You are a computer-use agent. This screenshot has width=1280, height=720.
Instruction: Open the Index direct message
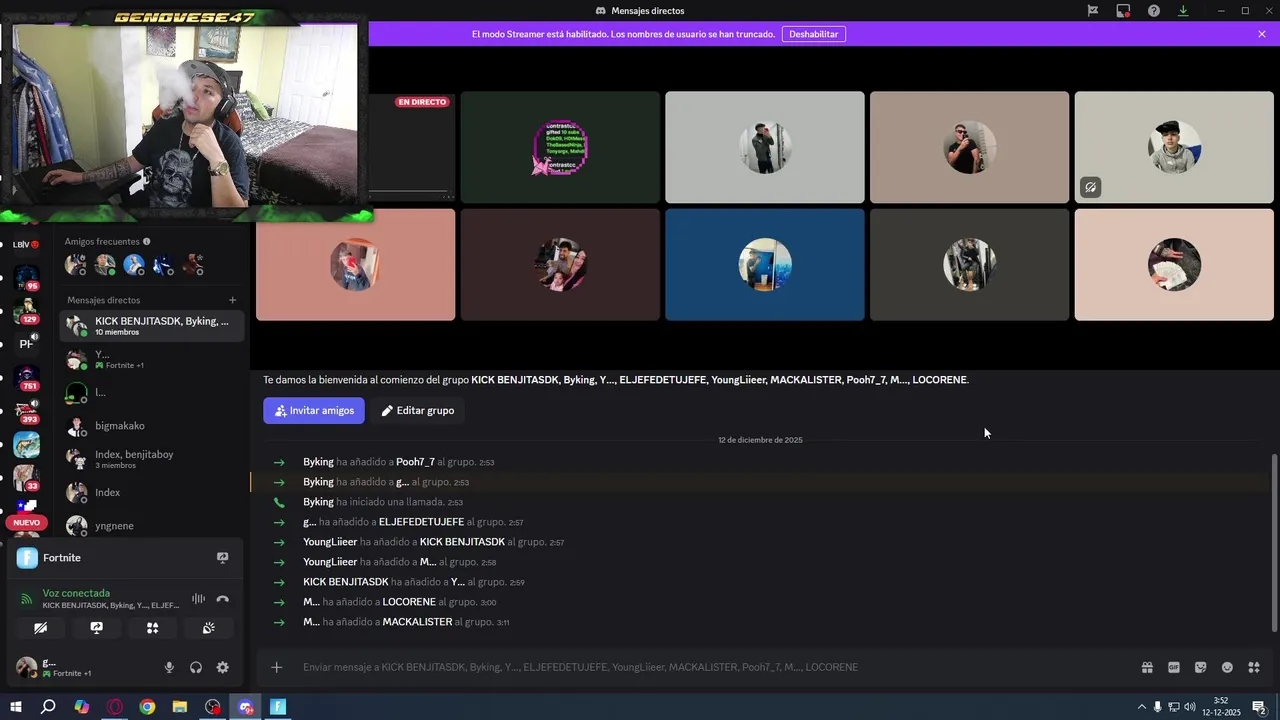152,492
